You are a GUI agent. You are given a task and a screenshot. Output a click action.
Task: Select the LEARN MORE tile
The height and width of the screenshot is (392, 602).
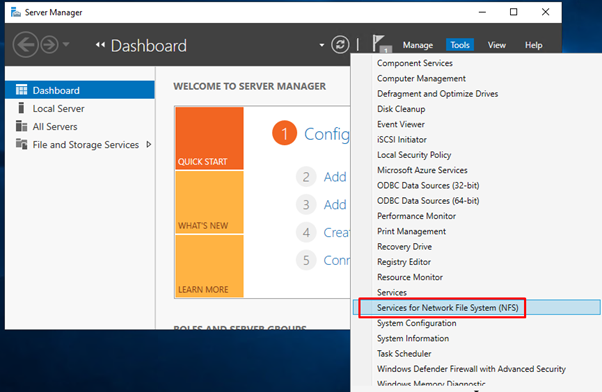click(209, 266)
